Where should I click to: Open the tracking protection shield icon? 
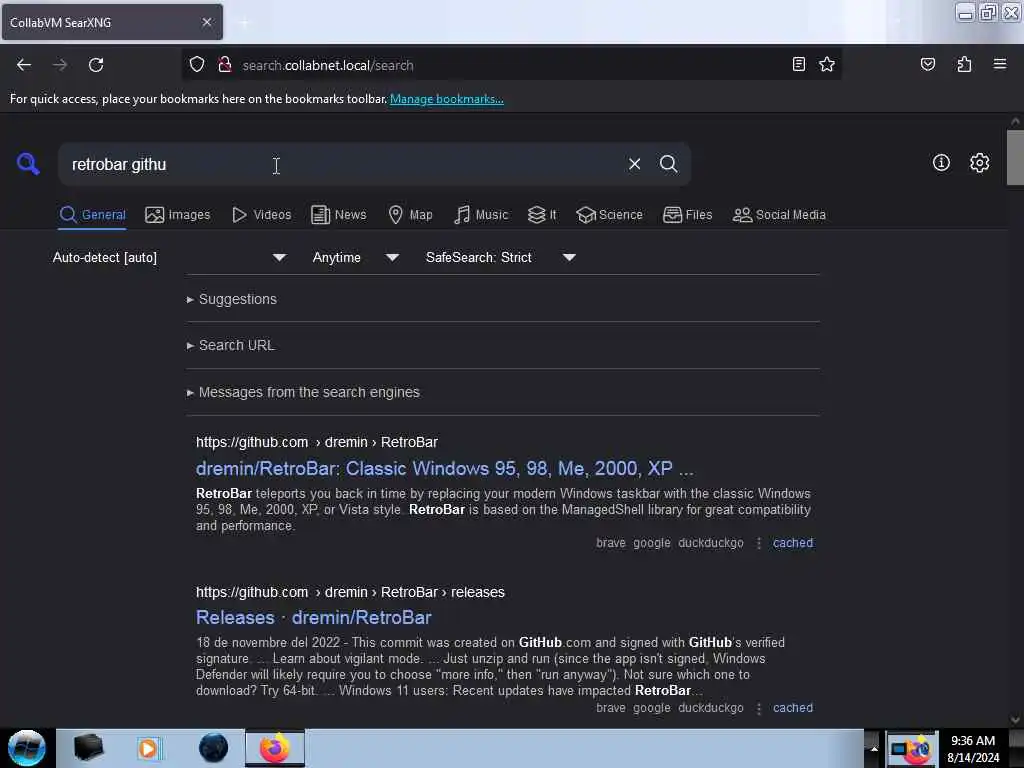point(197,65)
